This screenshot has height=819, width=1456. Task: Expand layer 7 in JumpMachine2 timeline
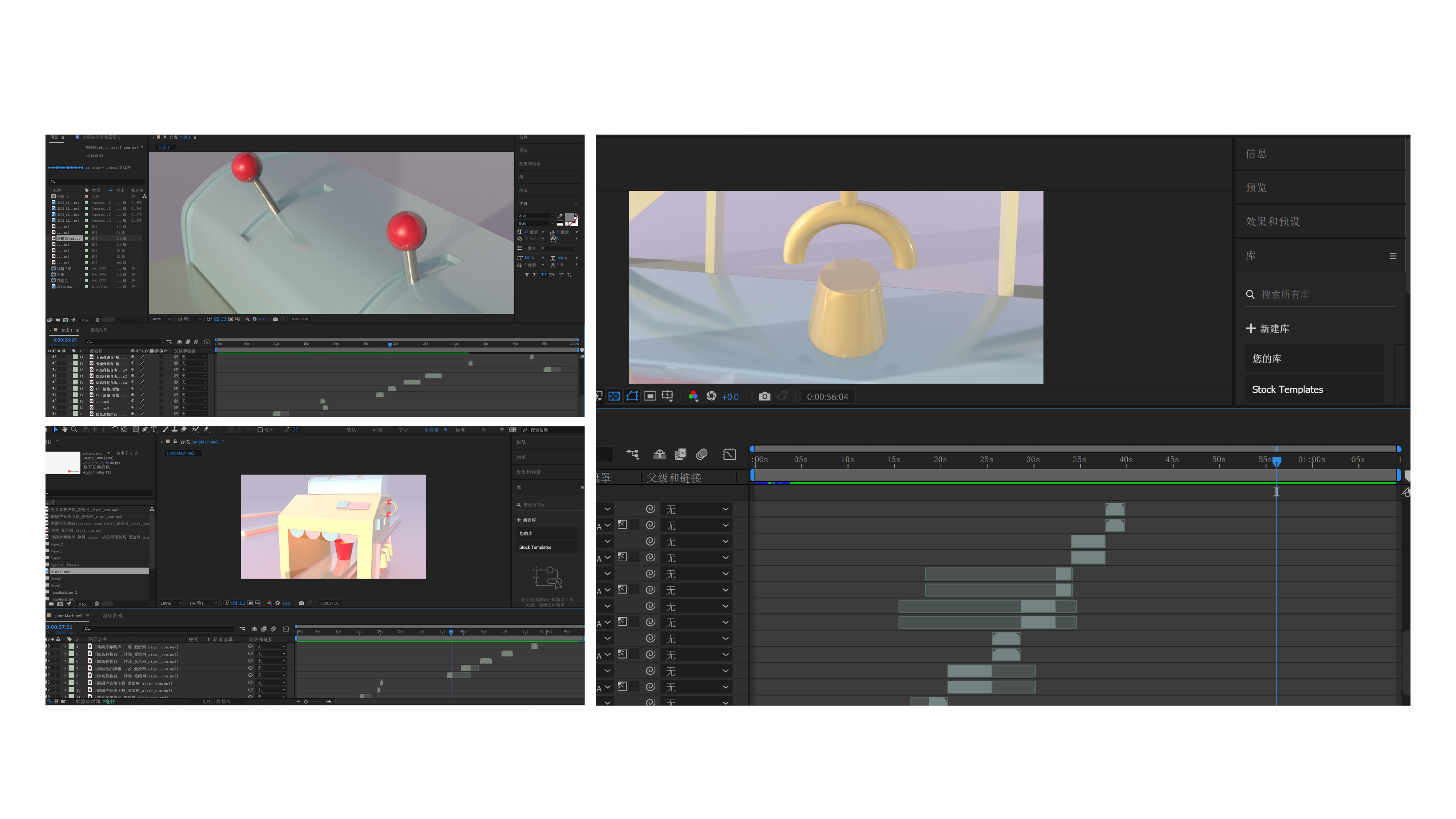pos(65,668)
